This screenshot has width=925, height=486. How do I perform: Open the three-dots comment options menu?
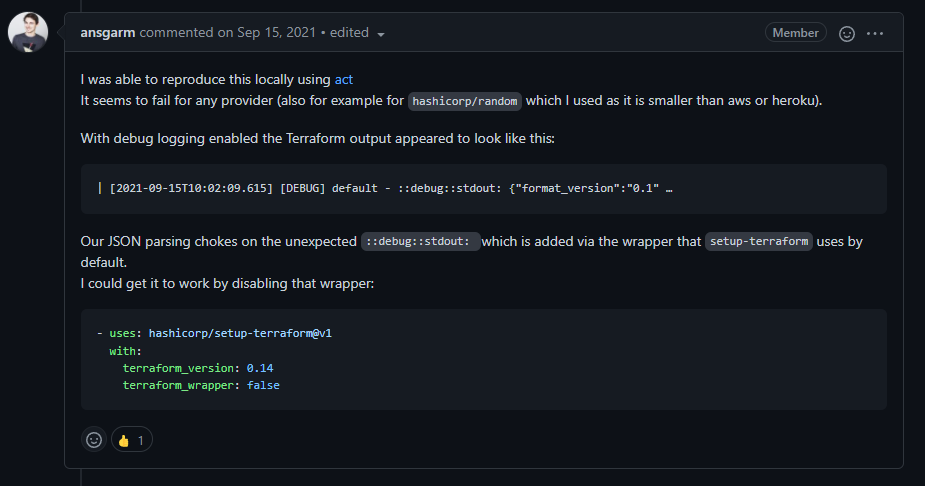pyautogui.click(x=875, y=34)
